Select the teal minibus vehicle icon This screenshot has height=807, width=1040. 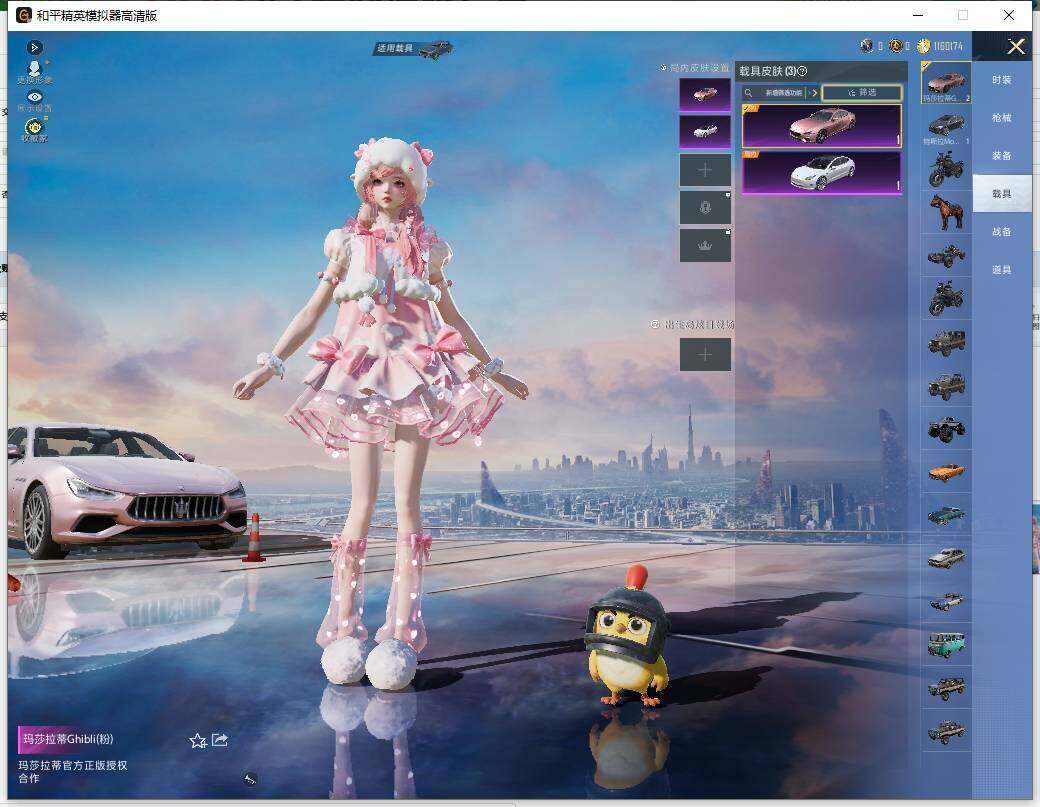pyautogui.click(x=946, y=645)
